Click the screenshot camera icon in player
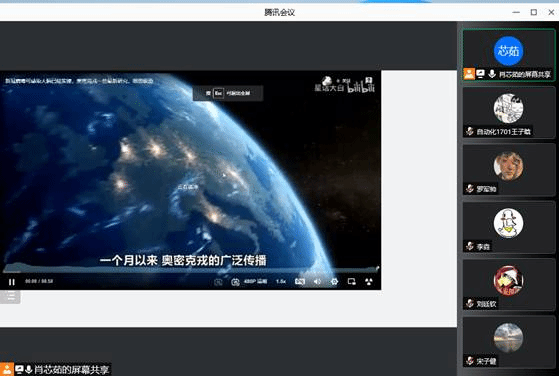Image resolution: width=559 pixels, height=376 pixels. tap(235, 282)
